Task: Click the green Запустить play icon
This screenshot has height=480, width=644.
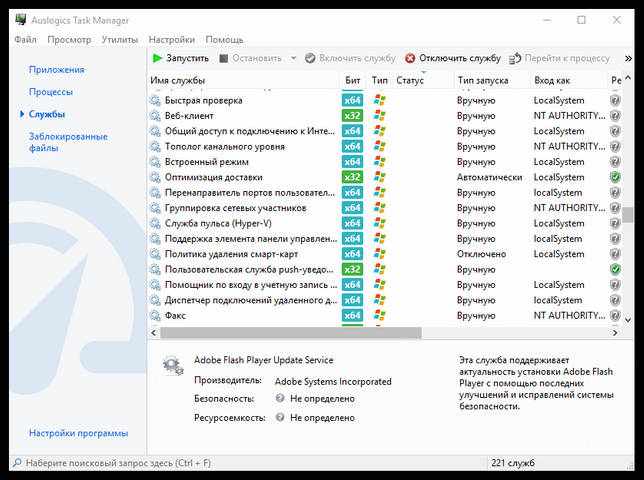Action: tap(157, 58)
